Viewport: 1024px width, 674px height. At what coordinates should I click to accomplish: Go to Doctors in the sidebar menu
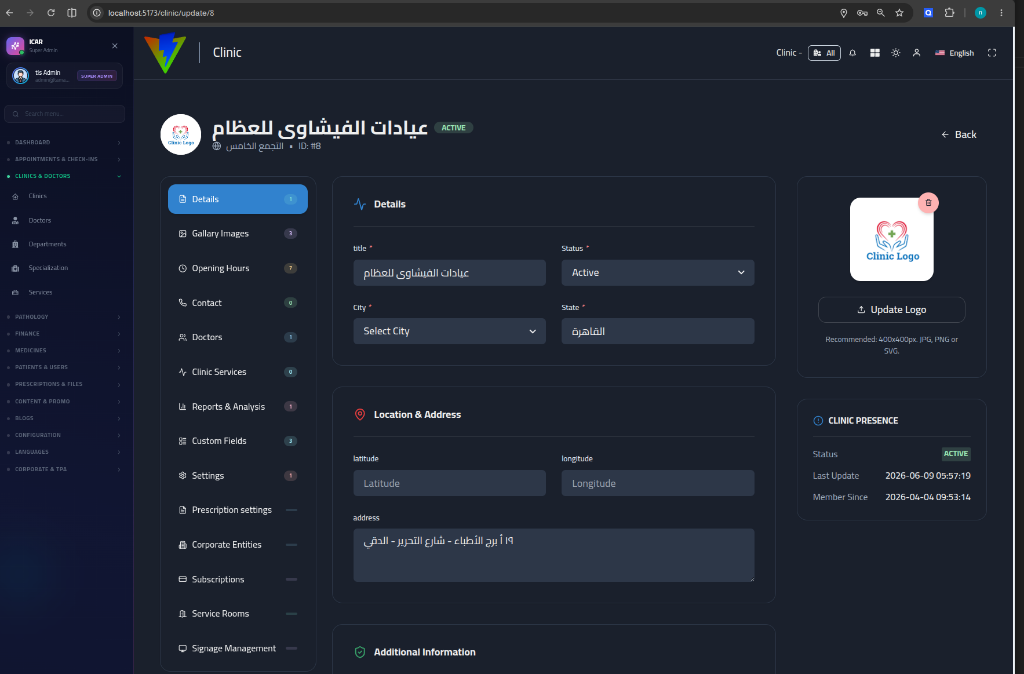click(x=39, y=221)
